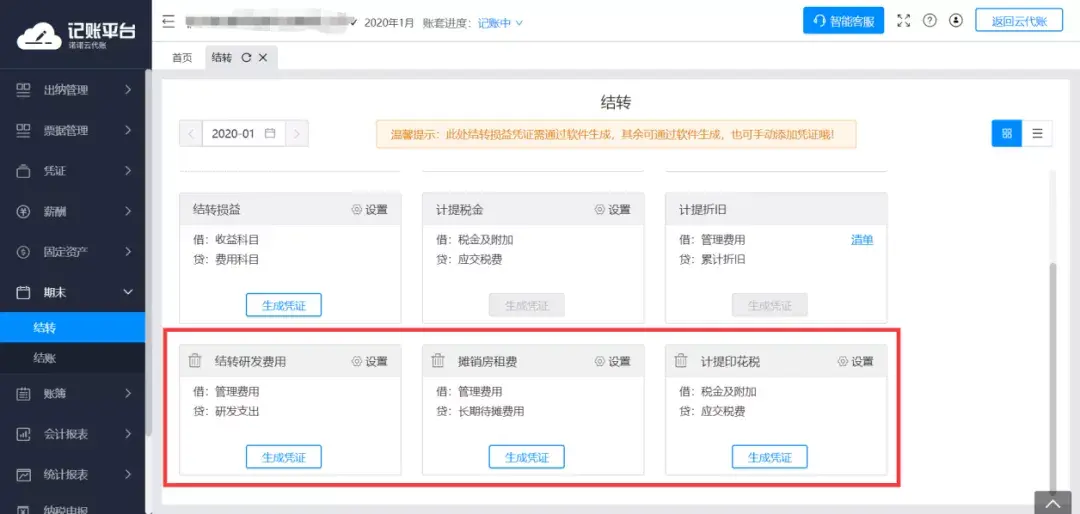Toggle fullscreen mode icon in header

pos(904,21)
